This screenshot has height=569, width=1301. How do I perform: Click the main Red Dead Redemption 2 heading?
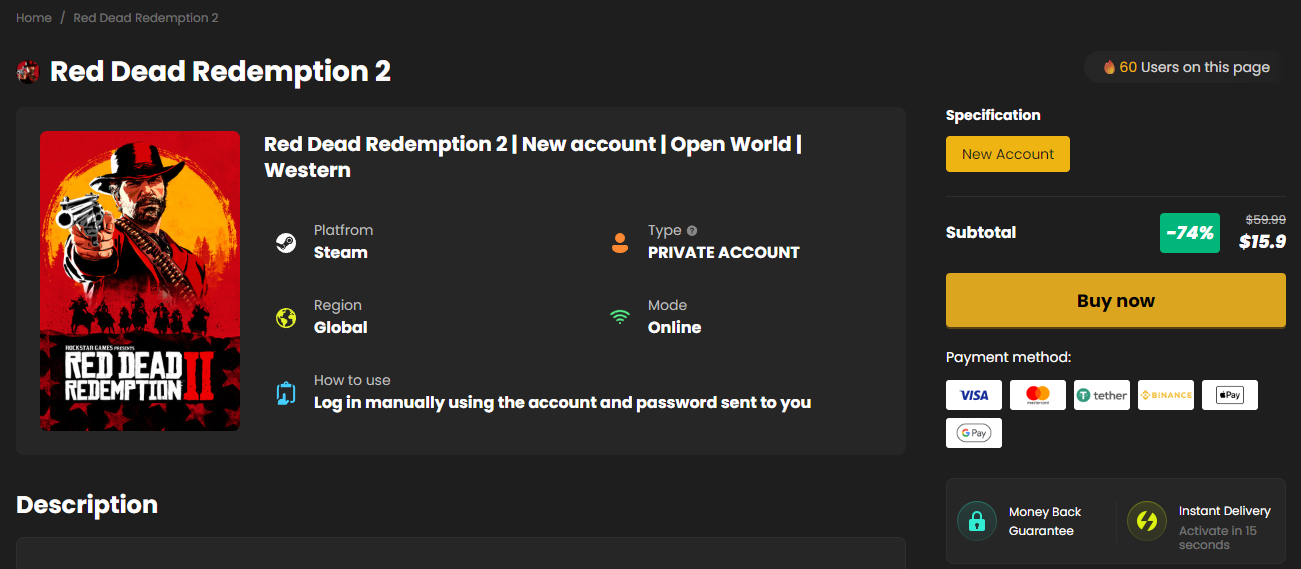coord(220,72)
